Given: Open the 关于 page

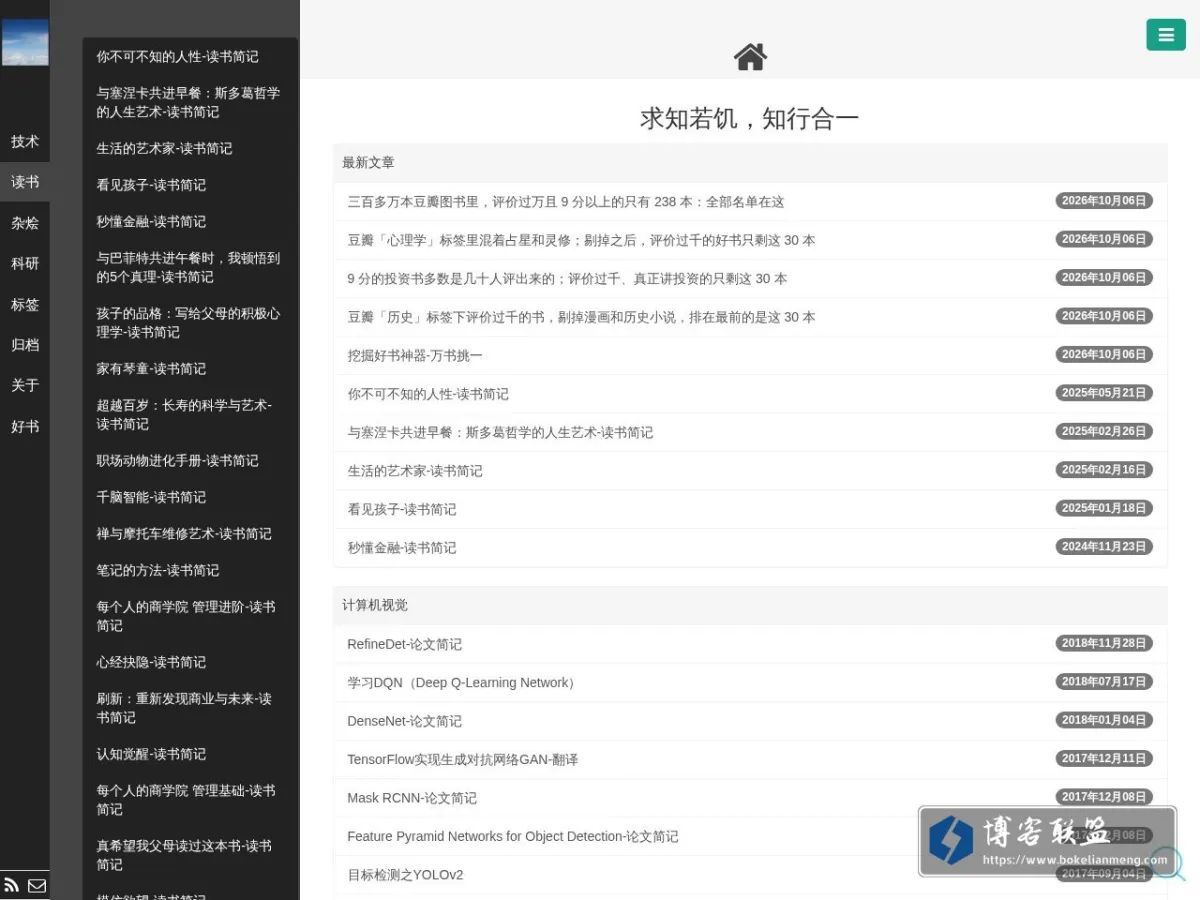Looking at the screenshot, I should pyautogui.click(x=25, y=385).
